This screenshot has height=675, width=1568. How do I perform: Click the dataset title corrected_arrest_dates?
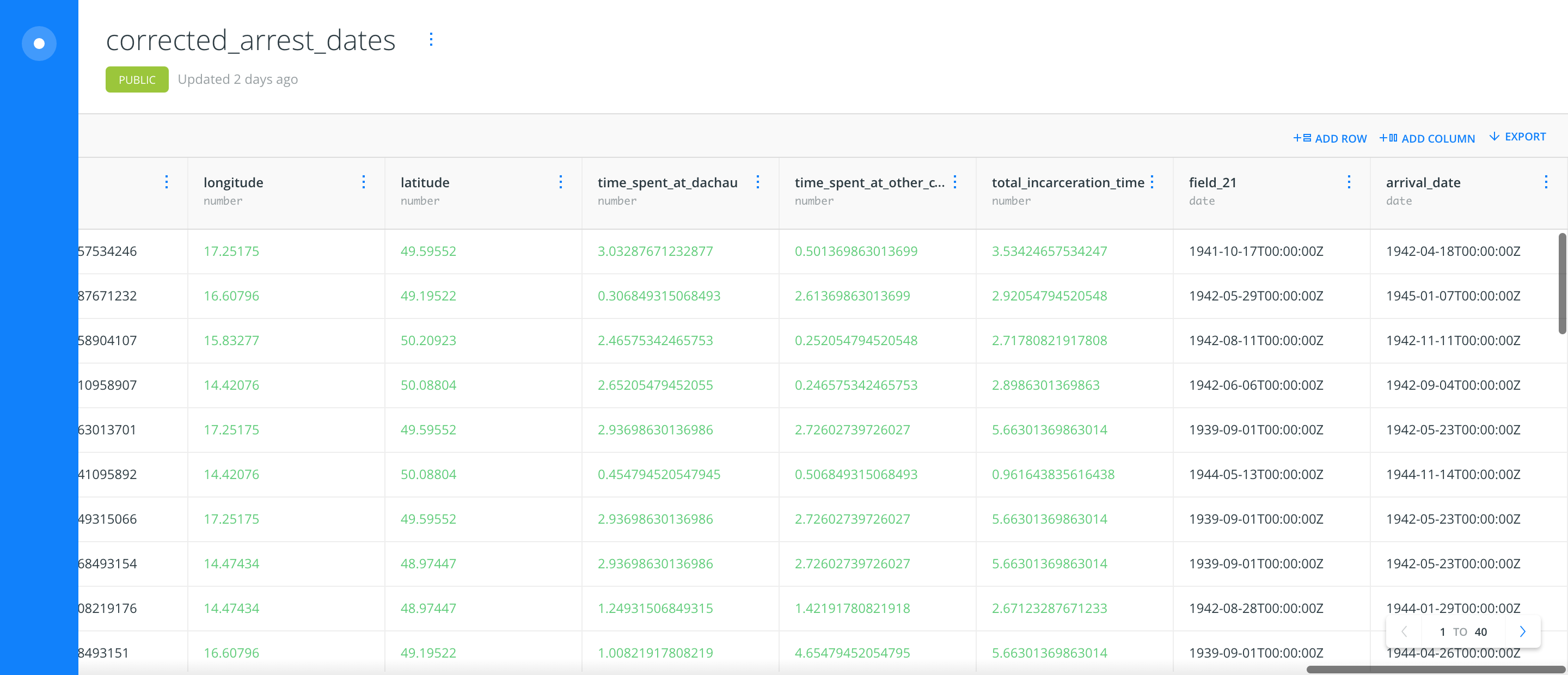coord(250,40)
